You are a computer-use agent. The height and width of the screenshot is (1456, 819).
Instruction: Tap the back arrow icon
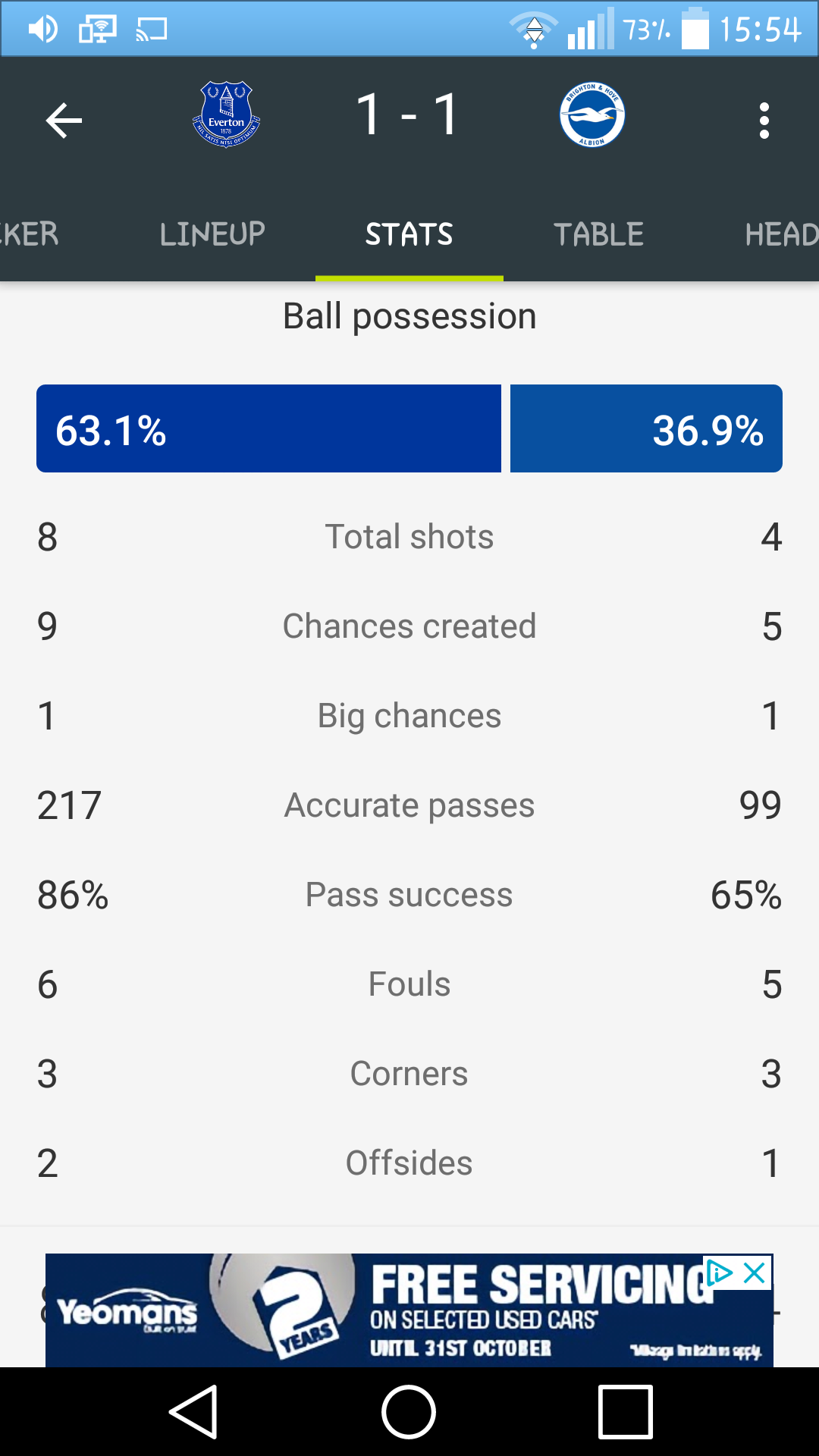(64, 121)
